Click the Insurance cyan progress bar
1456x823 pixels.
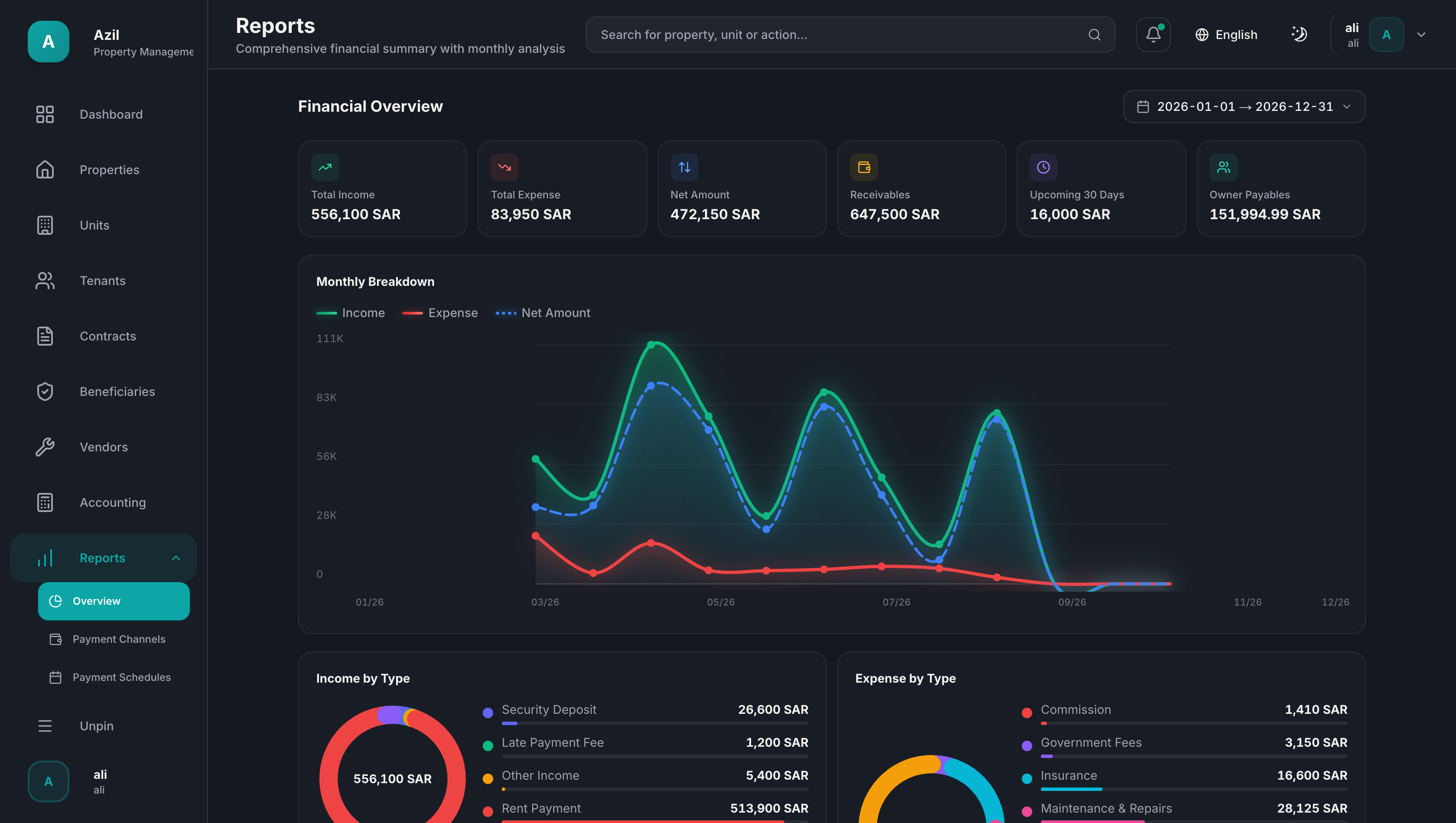pyautogui.click(x=1071, y=789)
